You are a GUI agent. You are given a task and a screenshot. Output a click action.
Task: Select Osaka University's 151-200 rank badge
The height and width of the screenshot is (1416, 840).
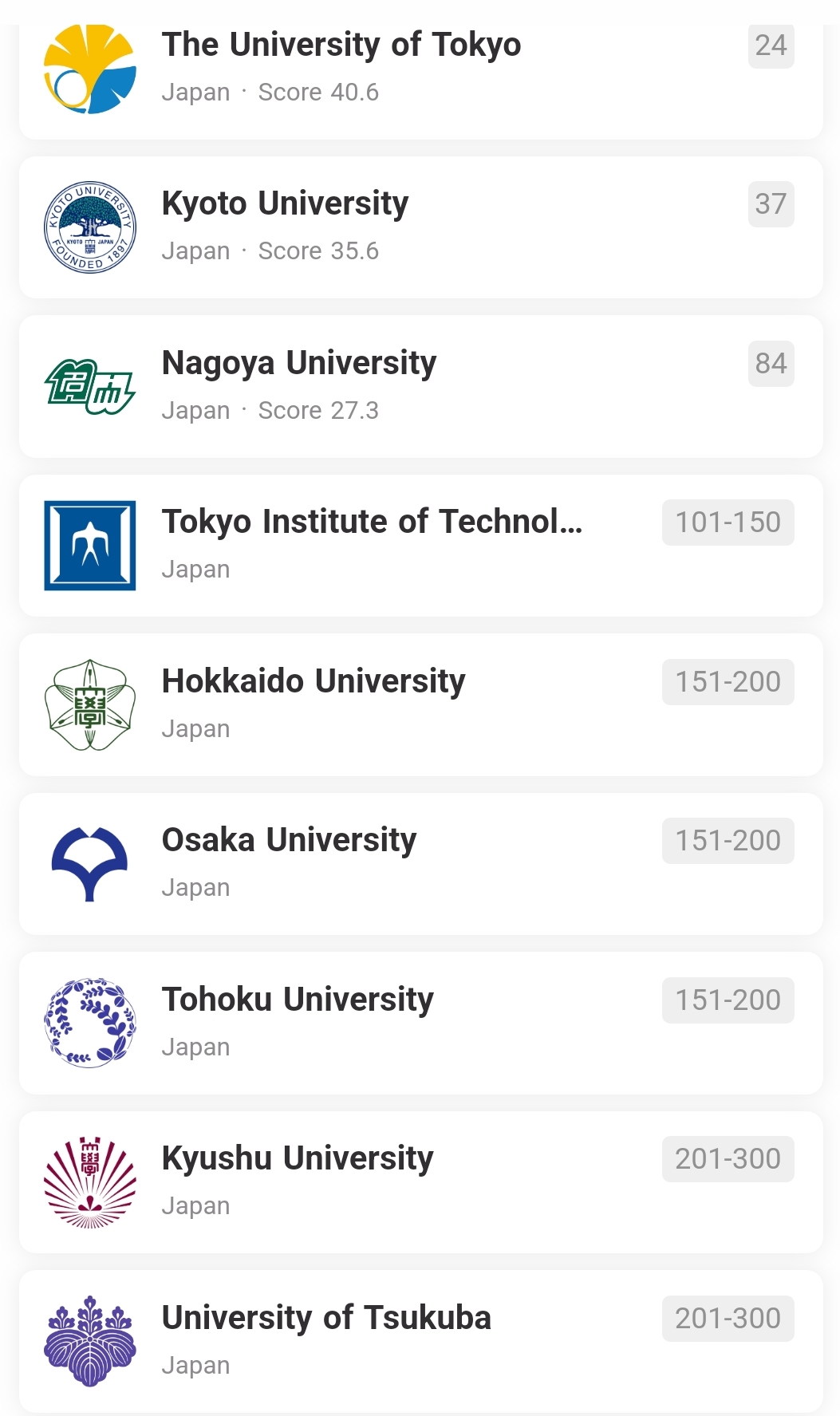[x=728, y=841]
